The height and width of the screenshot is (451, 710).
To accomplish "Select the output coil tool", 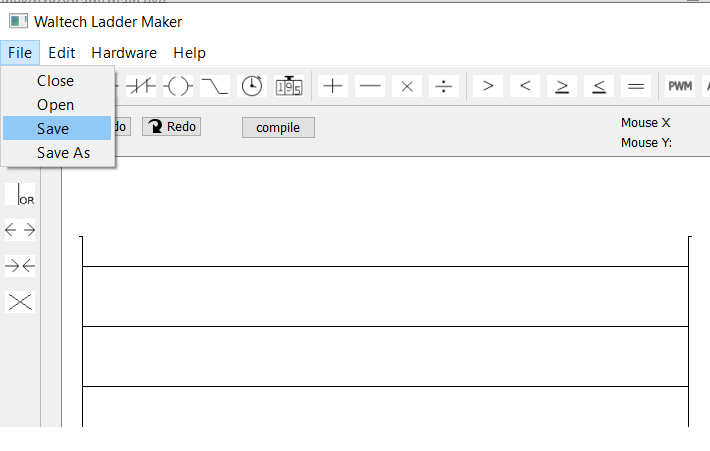I will pyautogui.click(x=178, y=86).
